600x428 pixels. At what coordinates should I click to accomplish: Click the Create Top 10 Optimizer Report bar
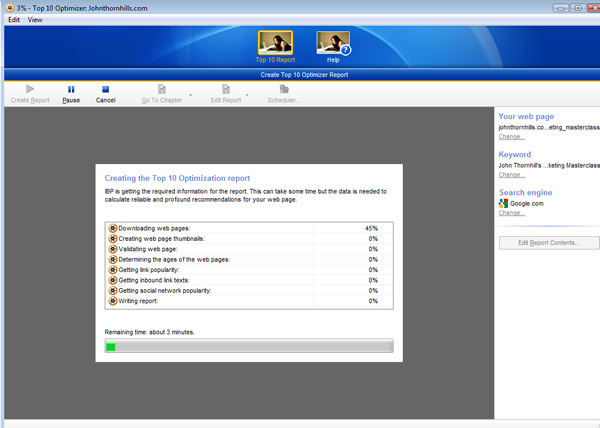pos(304,75)
